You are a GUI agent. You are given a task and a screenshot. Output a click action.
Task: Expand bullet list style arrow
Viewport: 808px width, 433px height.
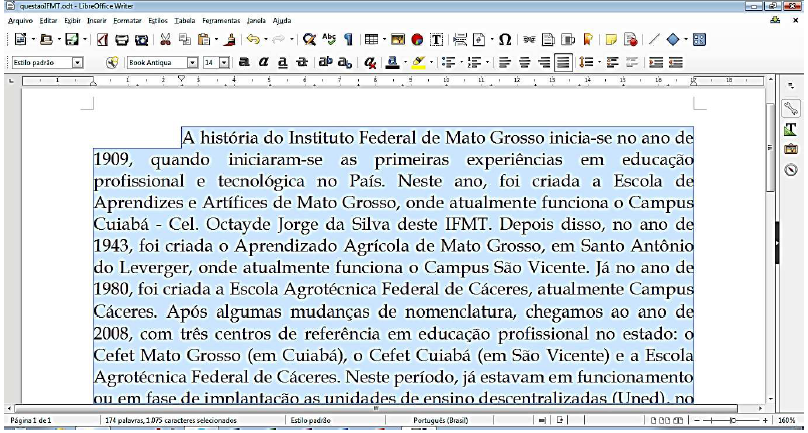pos(462,62)
